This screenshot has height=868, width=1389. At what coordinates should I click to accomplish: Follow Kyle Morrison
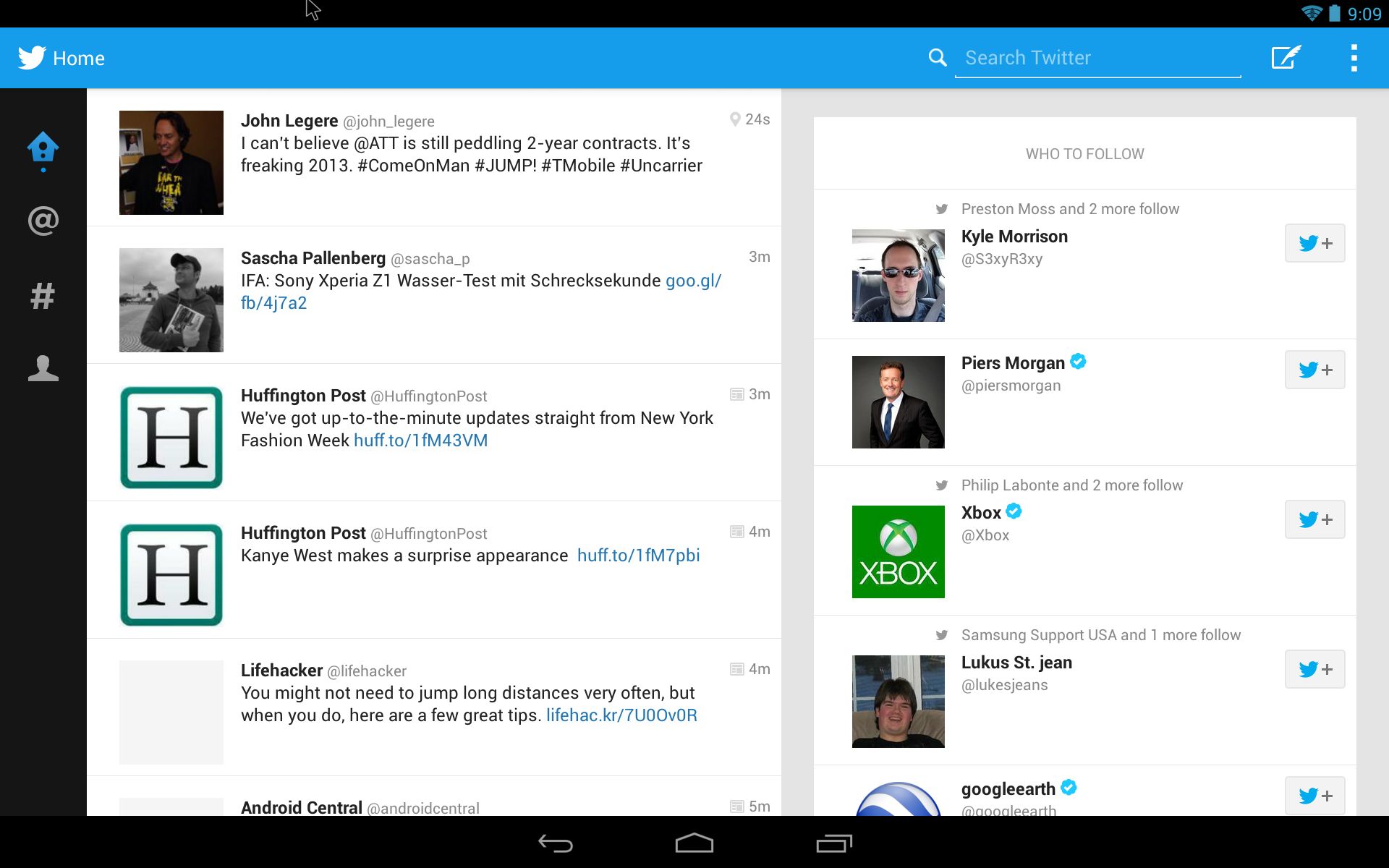(1314, 243)
